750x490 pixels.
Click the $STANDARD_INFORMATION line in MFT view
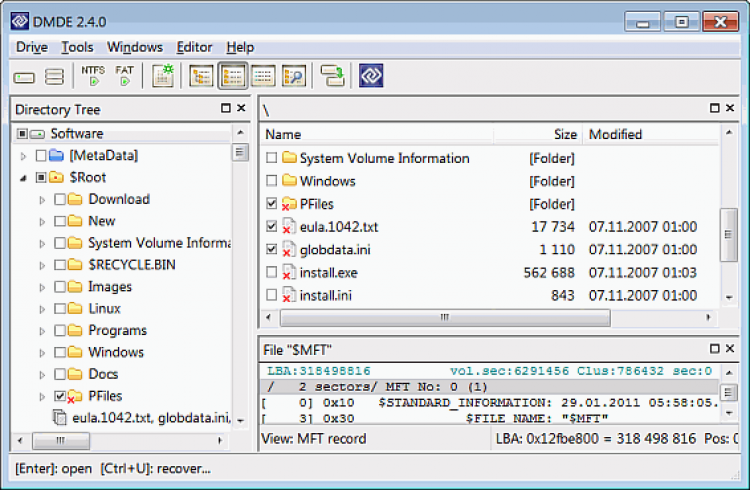[490, 402]
